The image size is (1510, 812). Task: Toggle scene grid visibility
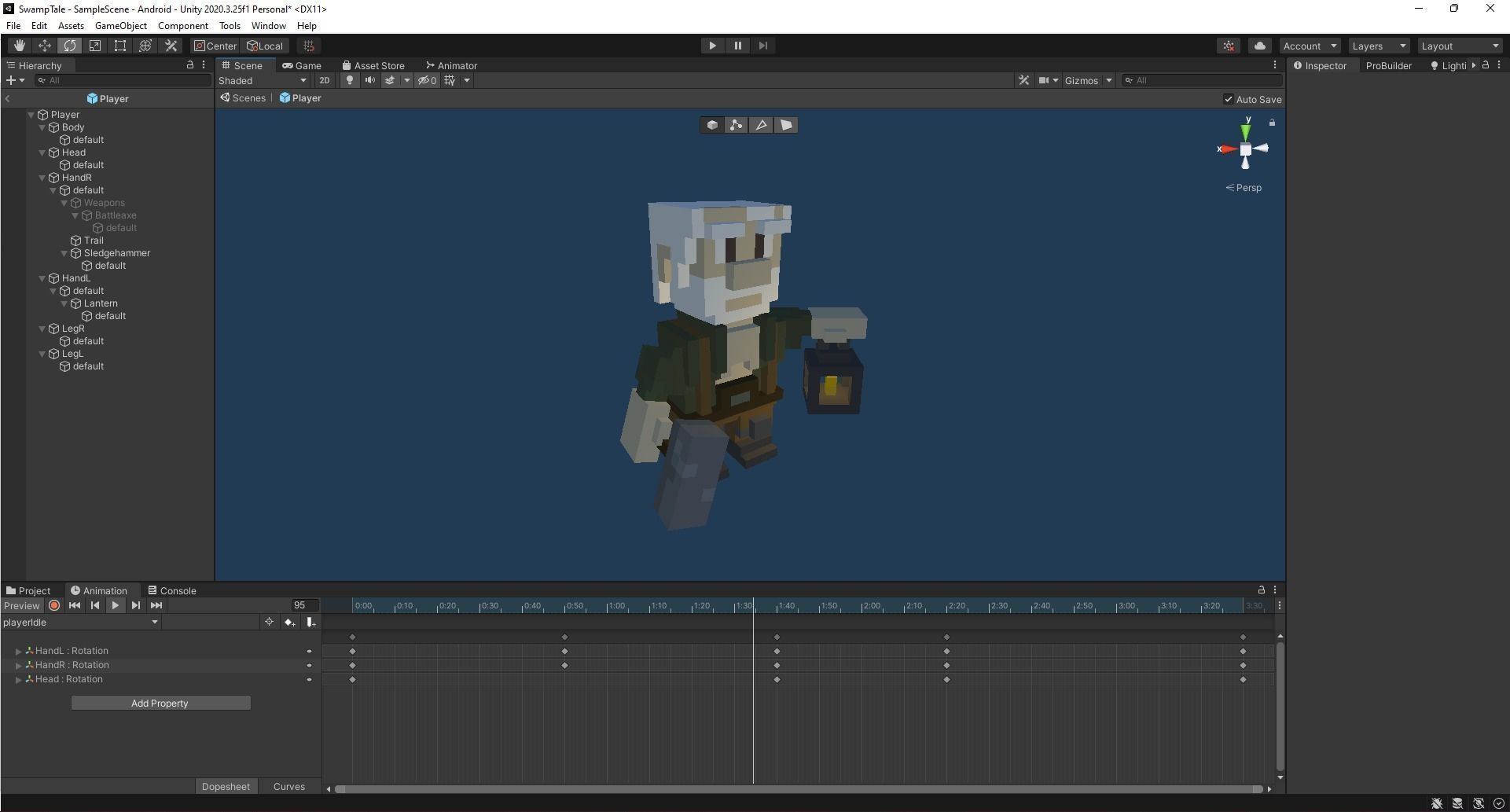click(x=450, y=80)
